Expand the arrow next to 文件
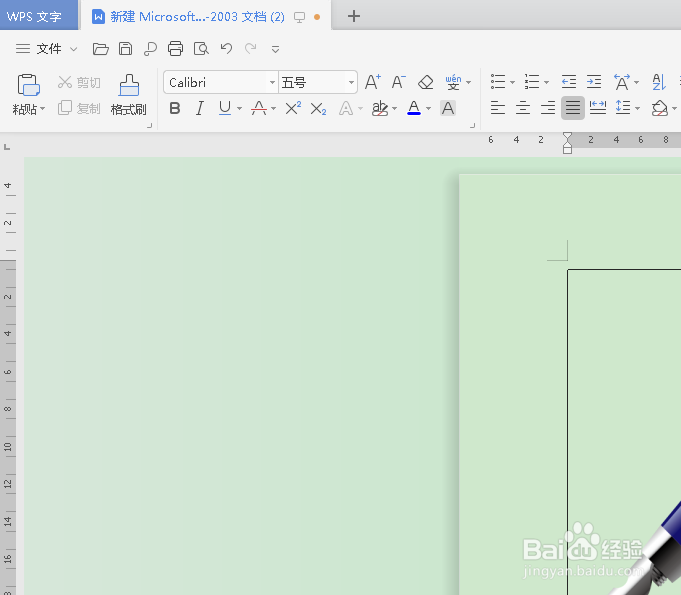681x595 pixels. pos(74,49)
